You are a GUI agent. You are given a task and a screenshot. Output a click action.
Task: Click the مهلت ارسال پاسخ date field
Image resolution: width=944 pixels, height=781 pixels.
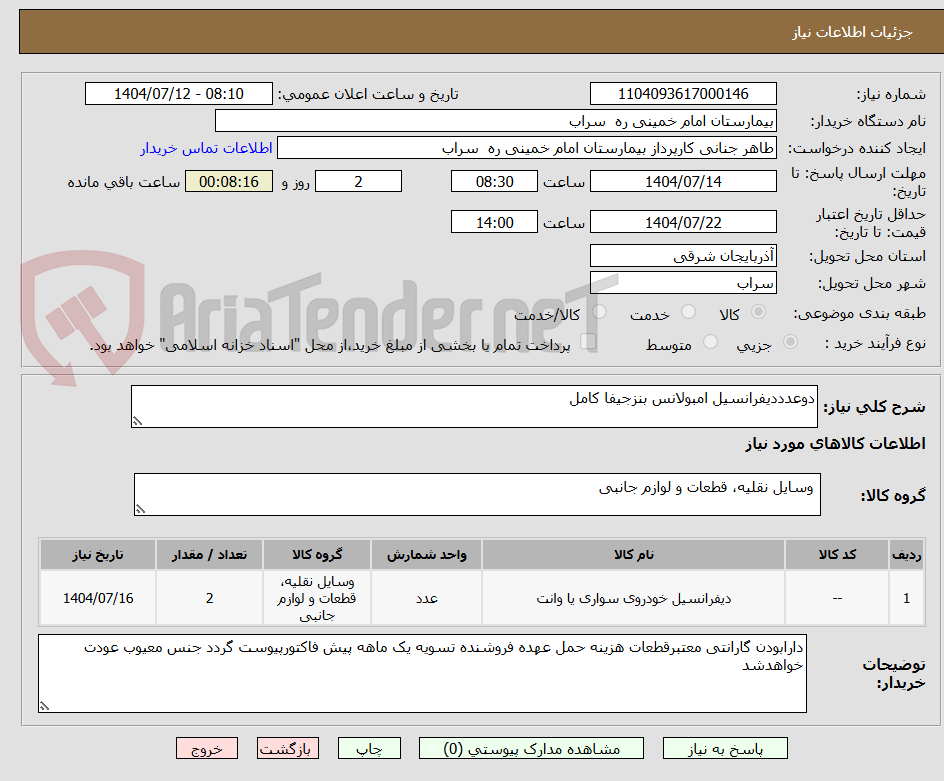pyautogui.click(x=684, y=181)
